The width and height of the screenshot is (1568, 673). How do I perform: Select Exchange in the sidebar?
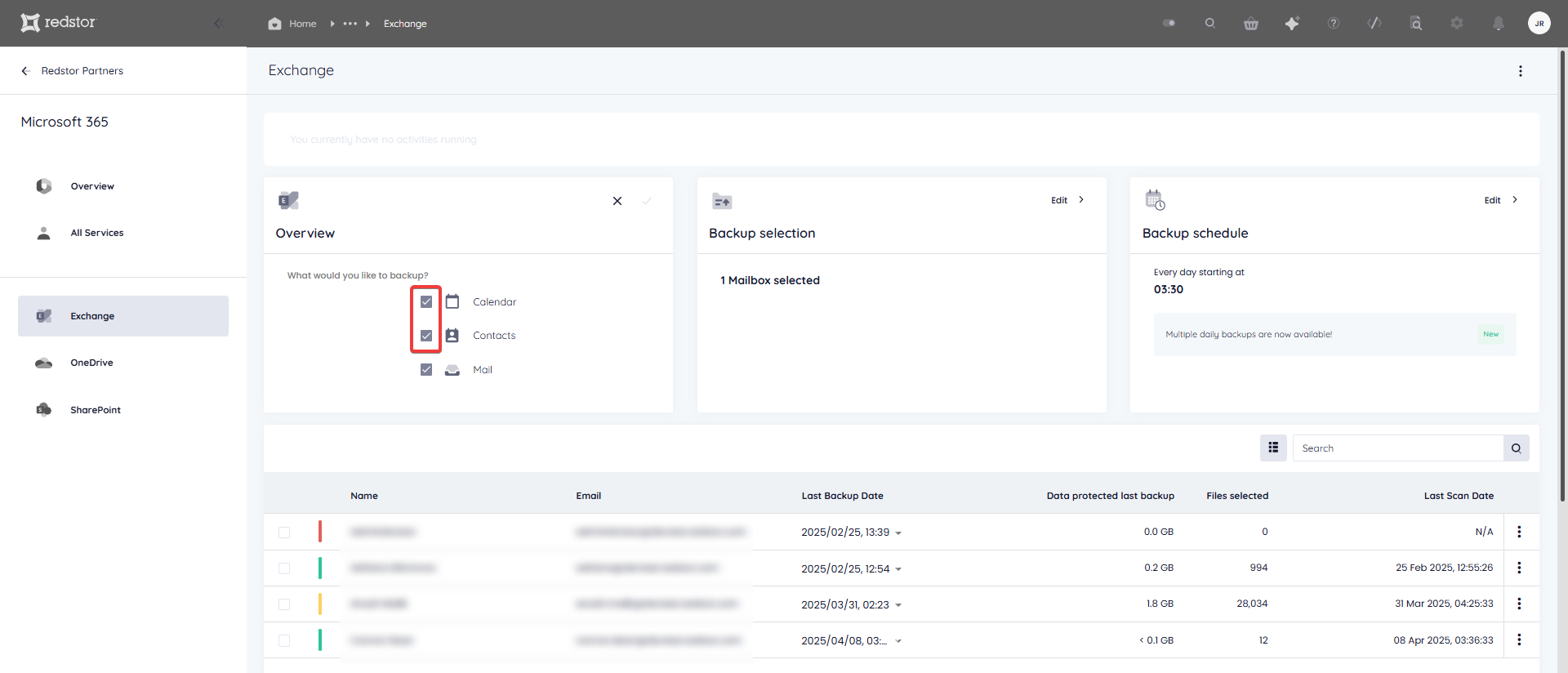123,316
